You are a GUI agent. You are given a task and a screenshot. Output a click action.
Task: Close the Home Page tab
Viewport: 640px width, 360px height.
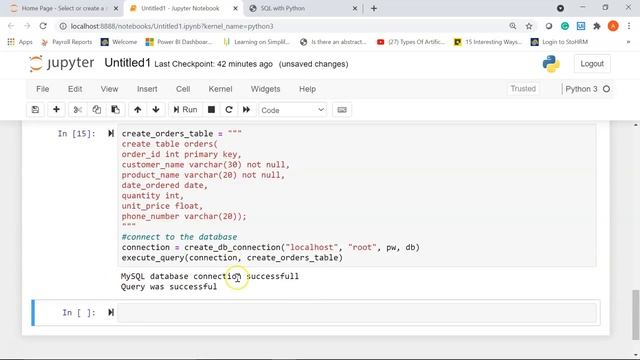click(x=116, y=8)
